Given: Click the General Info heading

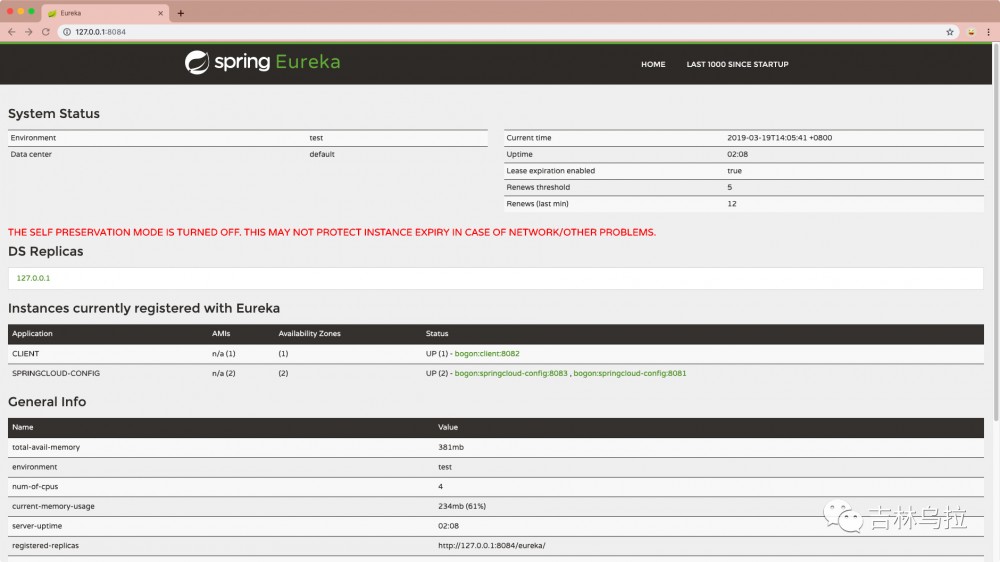Looking at the screenshot, I should click(x=47, y=402).
